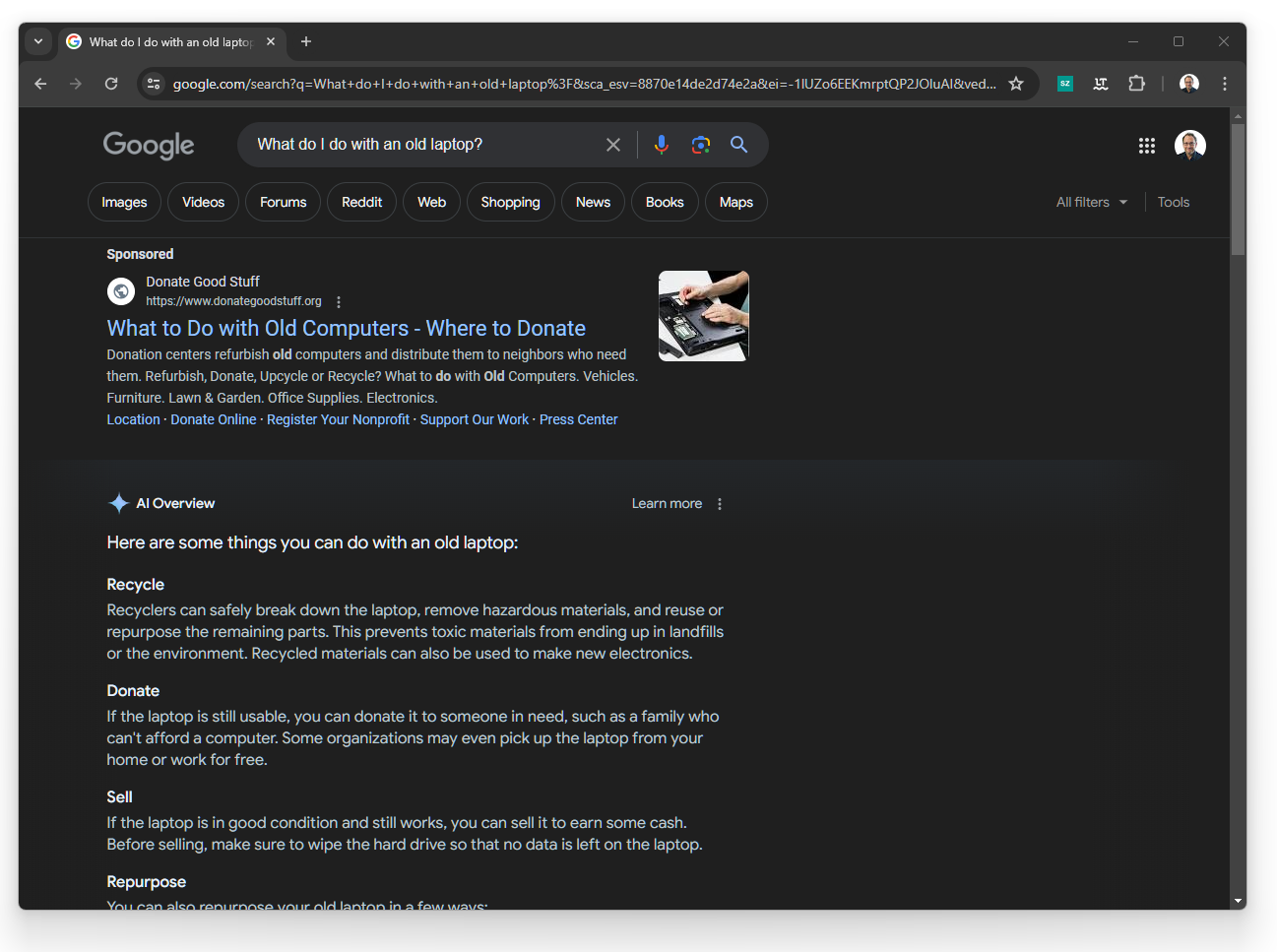The width and height of the screenshot is (1277, 952).
Task: Click the 'Recycle' heading
Action: [x=136, y=585]
